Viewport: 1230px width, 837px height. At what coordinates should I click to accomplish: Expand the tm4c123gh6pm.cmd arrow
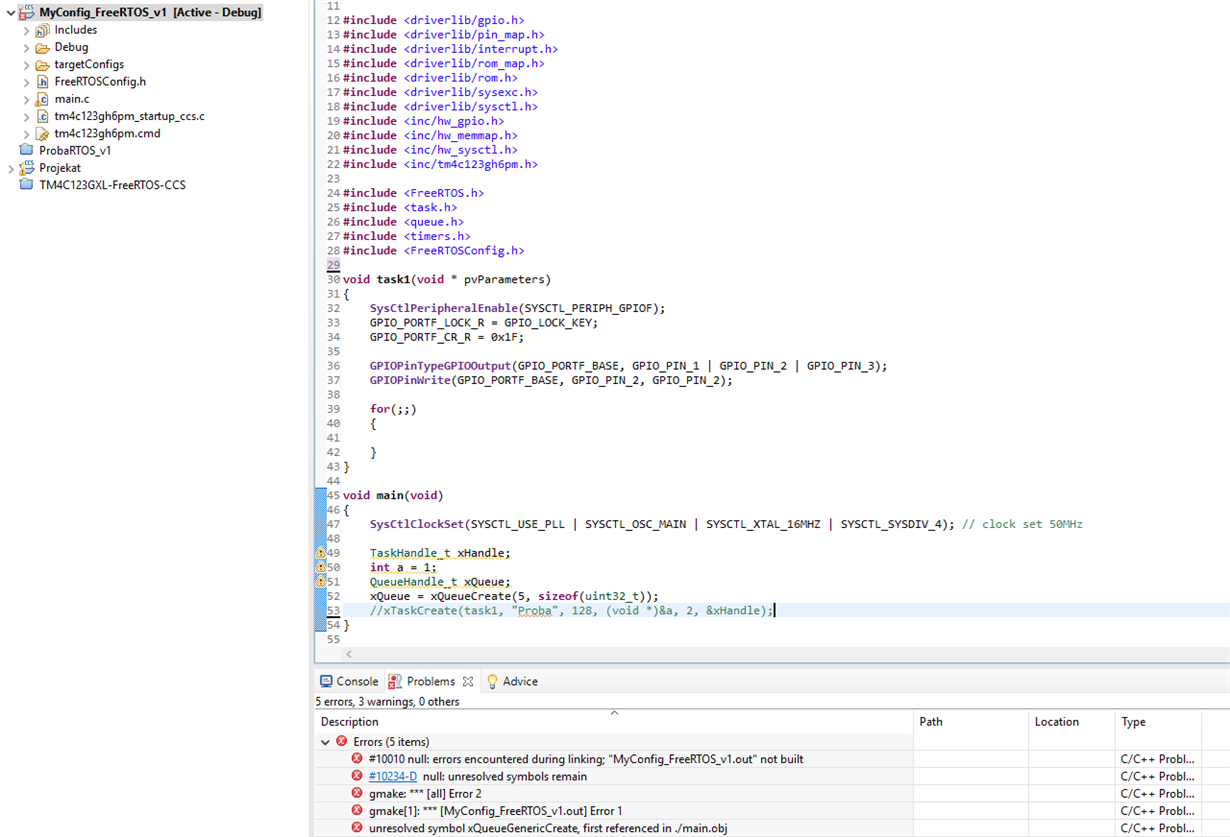tap(27, 134)
